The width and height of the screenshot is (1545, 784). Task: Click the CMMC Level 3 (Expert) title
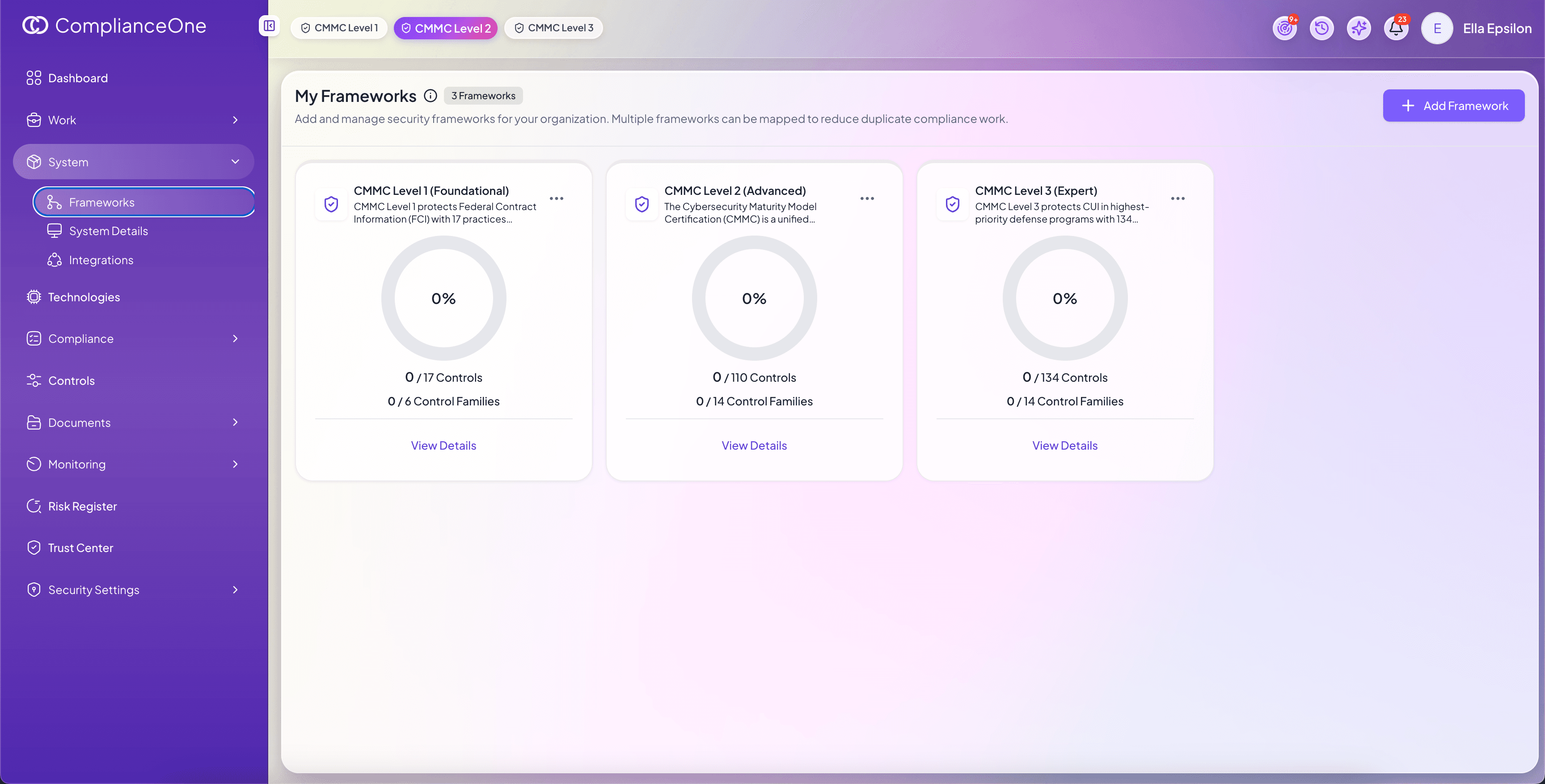pyautogui.click(x=1036, y=191)
